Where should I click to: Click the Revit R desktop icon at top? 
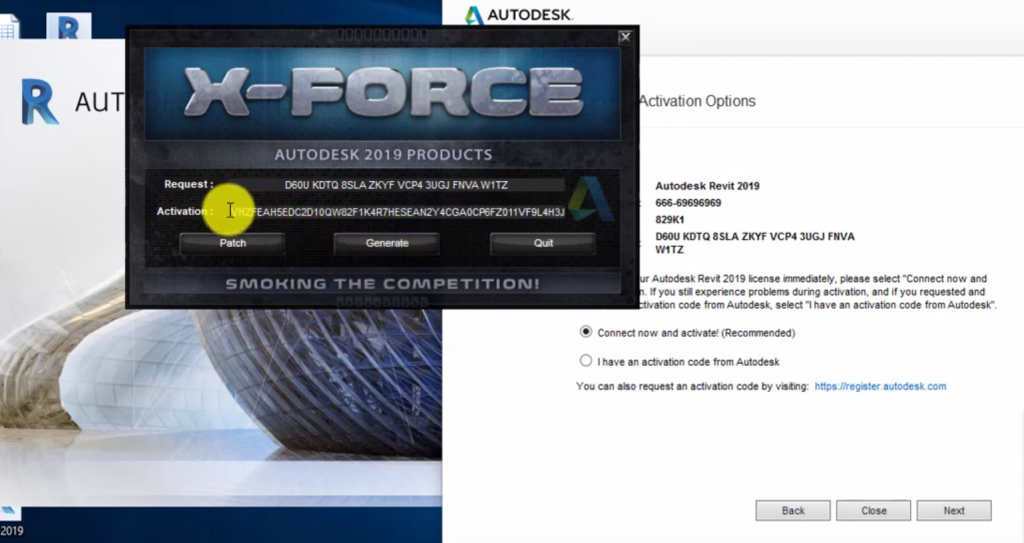[x=69, y=27]
